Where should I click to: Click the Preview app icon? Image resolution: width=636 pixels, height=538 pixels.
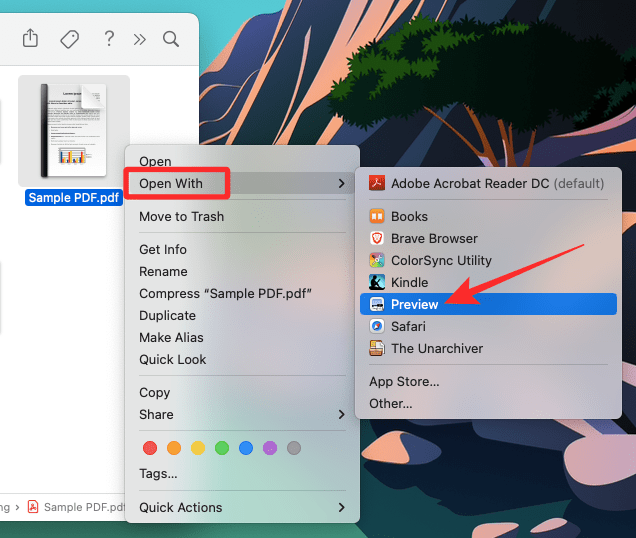[377, 304]
